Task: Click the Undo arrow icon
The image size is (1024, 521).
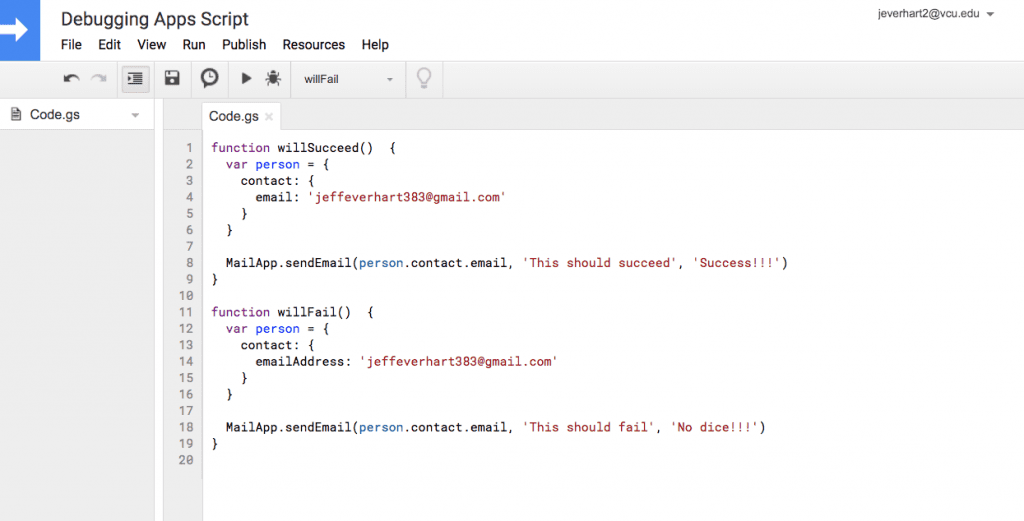Action: (x=71, y=79)
